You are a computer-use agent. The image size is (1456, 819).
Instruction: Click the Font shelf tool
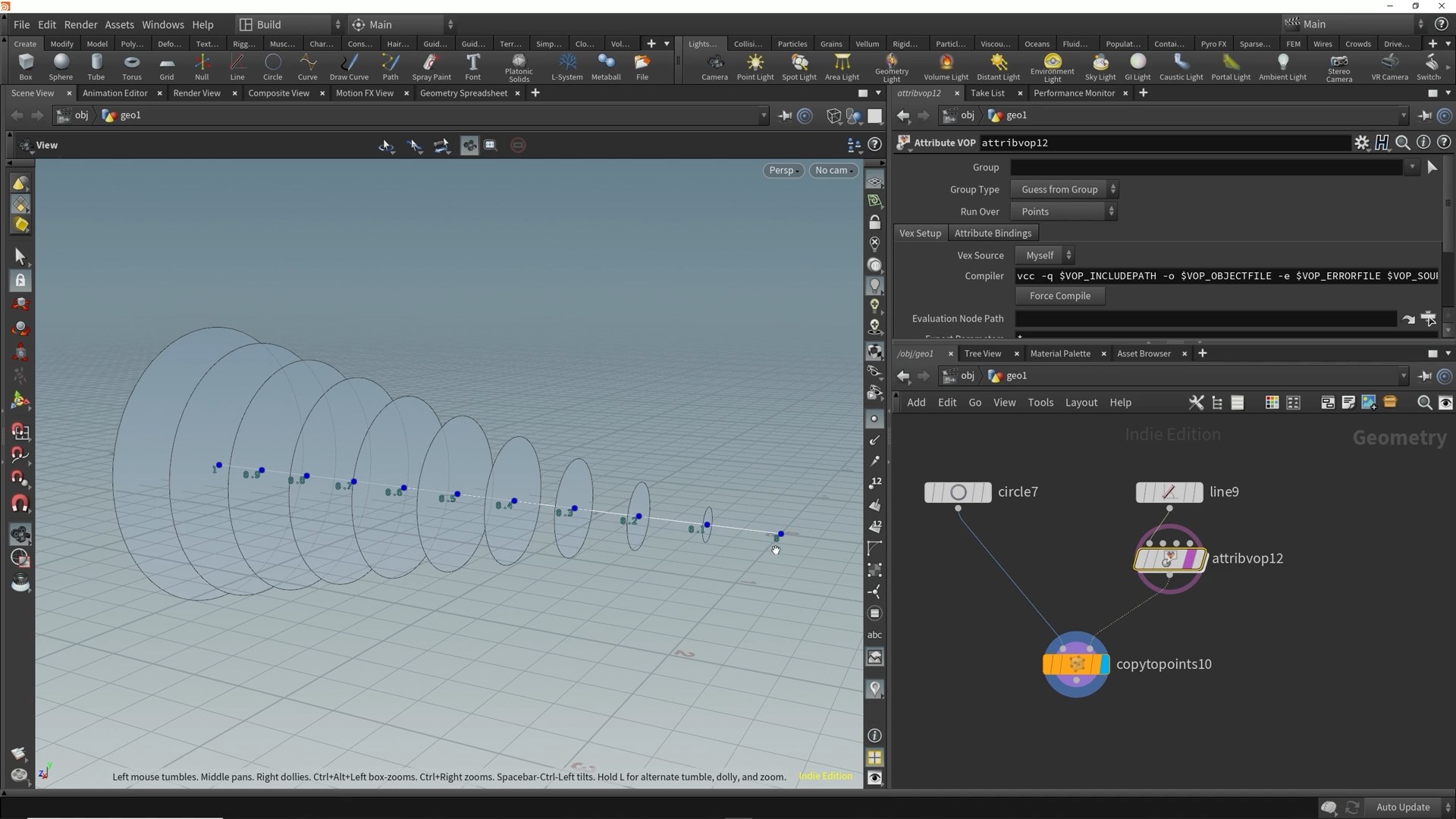(x=472, y=67)
